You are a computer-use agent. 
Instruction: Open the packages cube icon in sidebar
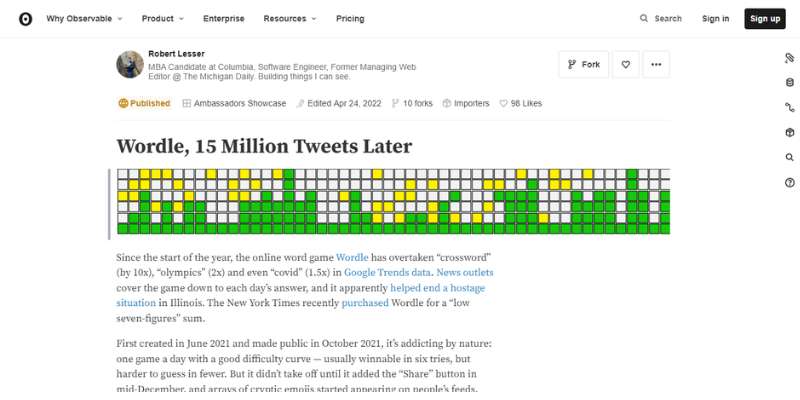(789, 133)
